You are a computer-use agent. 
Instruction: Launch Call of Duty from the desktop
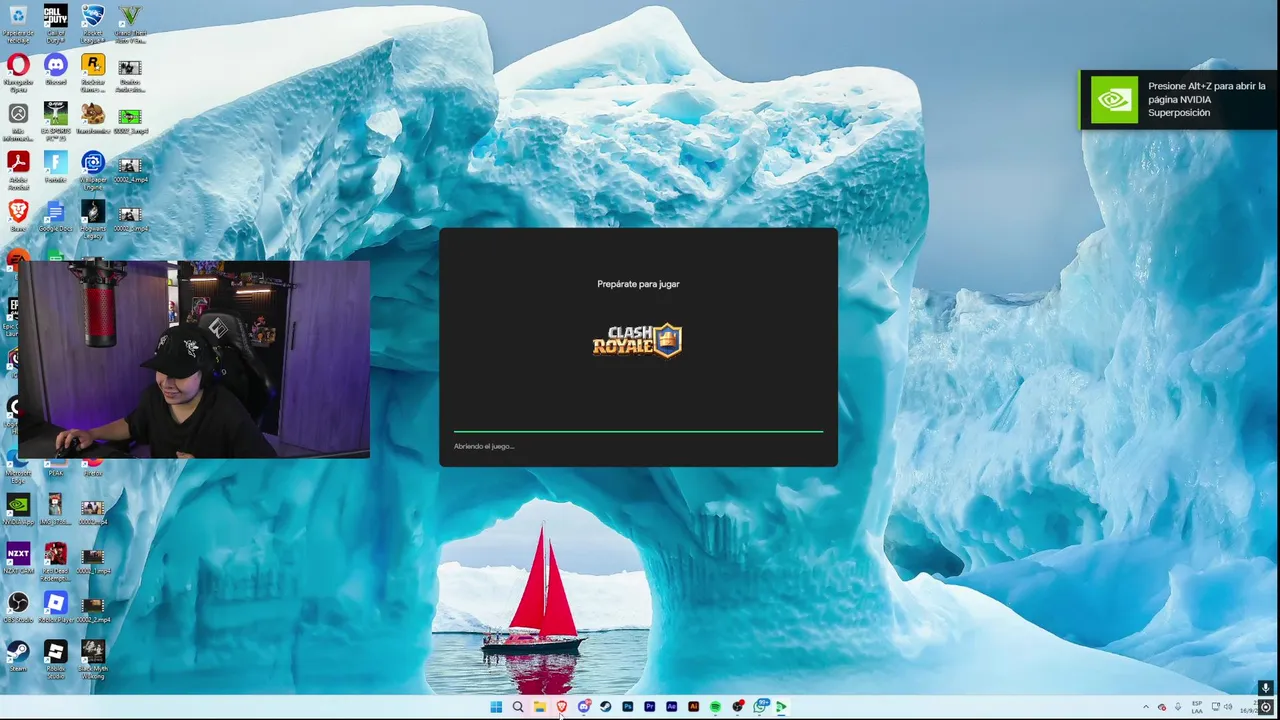click(56, 22)
